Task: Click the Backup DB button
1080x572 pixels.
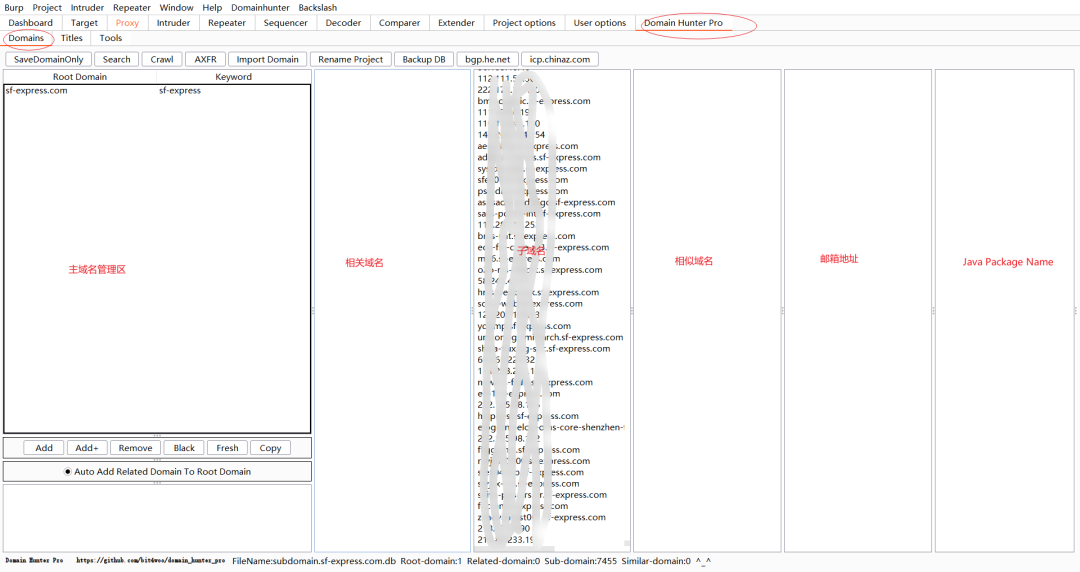Action: (424, 59)
